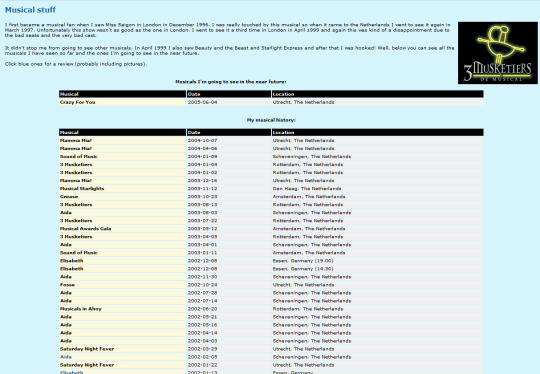This screenshot has width=540, height=374.
Task: Click the Musicals in Ahoy entry
Action: (81, 309)
